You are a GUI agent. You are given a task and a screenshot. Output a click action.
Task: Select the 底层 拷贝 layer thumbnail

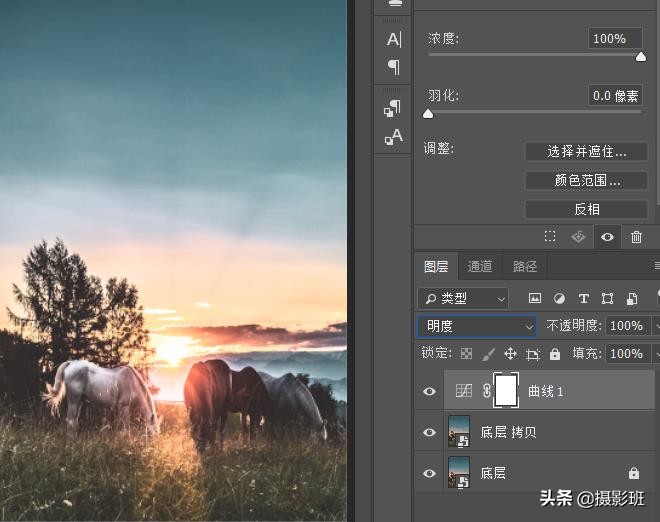459,431
